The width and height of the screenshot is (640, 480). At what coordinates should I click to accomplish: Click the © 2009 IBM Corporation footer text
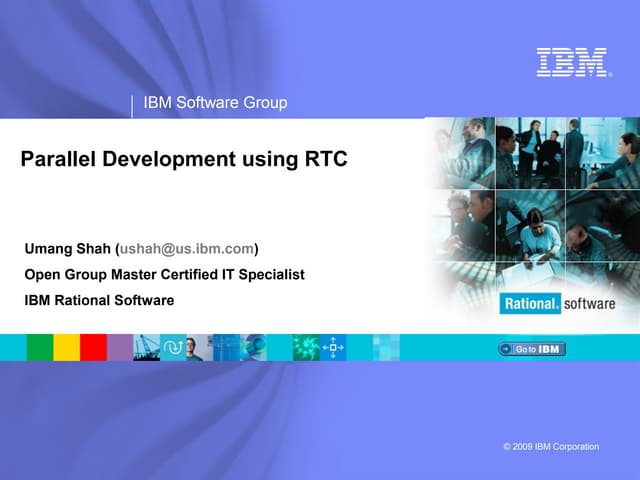click(x=551, y=446)
